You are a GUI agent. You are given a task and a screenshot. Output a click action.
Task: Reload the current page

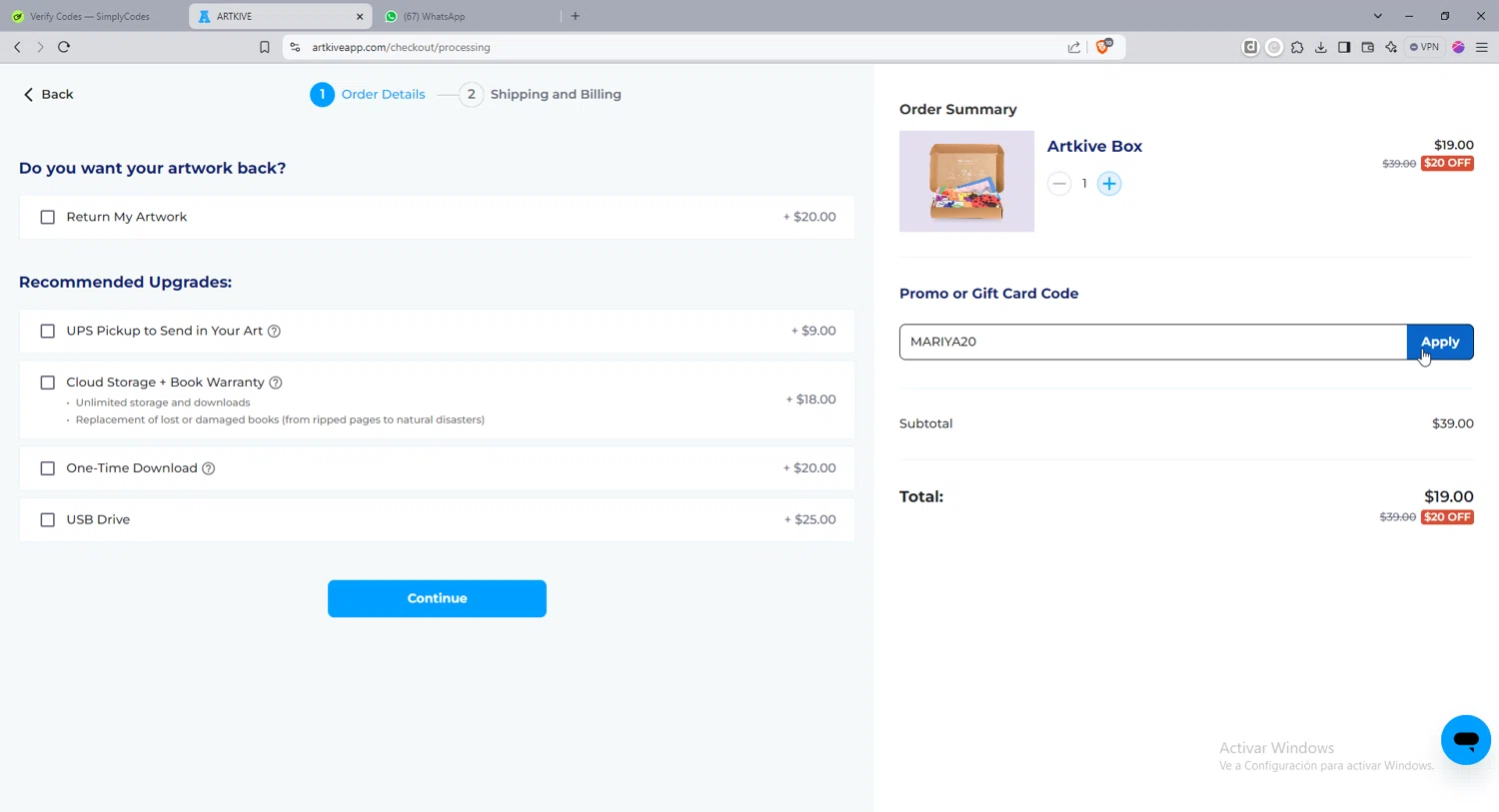64,47
